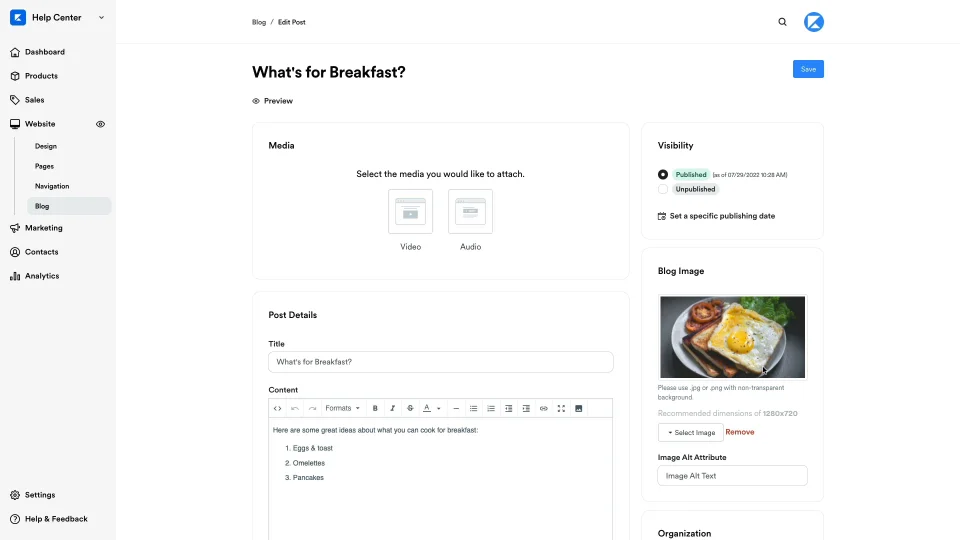Open the Pages item under Website
This screenshot has height=540, width=960.
pyautogui.click(x=44, y=167)
